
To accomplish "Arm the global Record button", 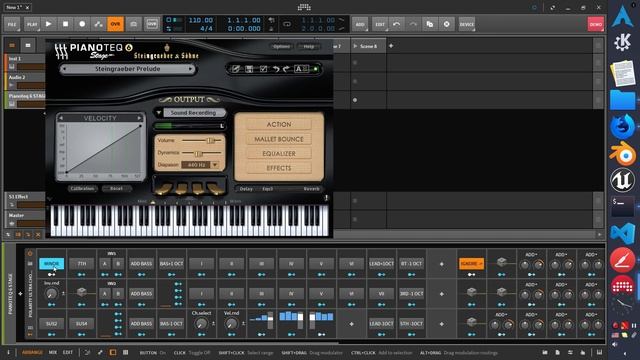I will pyautogui.click(x=82, y=24).
